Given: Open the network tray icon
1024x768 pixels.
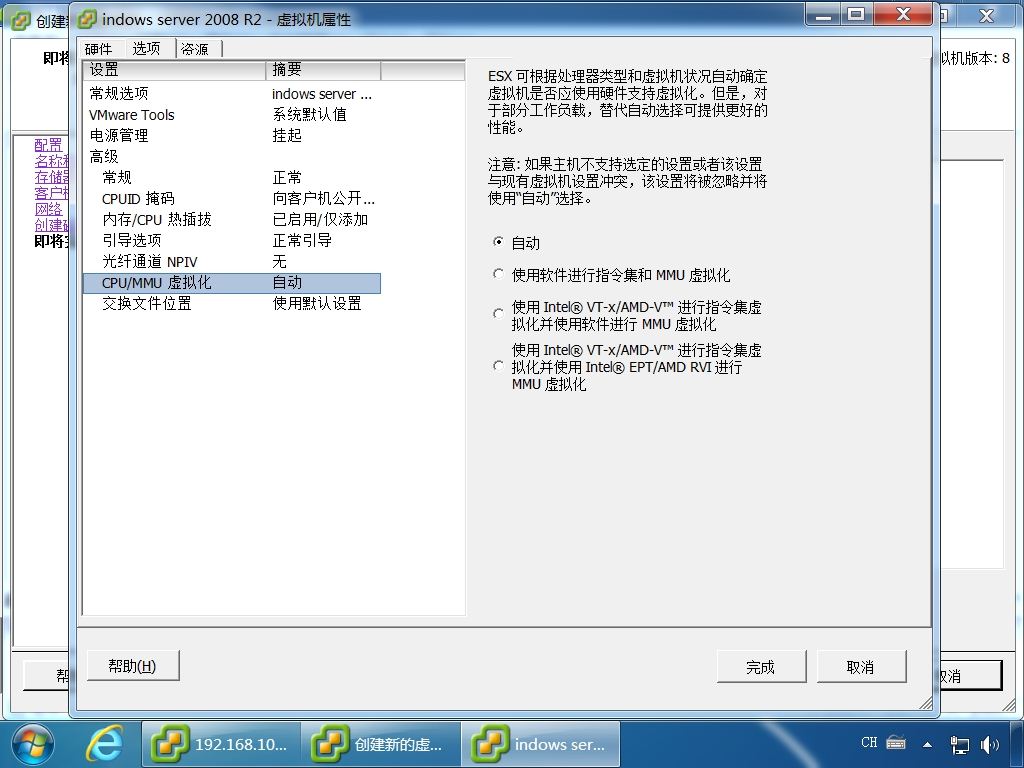Looking at the screenshot, I should coord(959,744).
